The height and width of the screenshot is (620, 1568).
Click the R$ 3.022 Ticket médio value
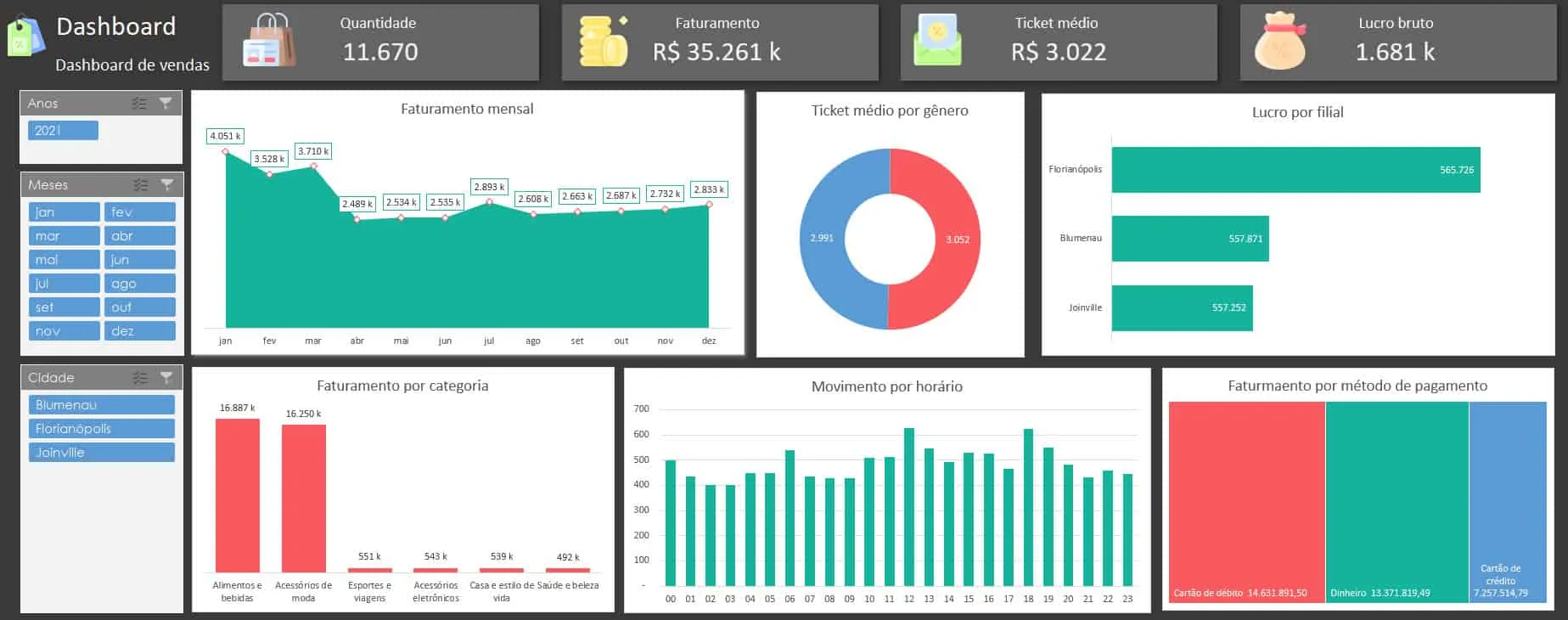[x=1059, y=52]
